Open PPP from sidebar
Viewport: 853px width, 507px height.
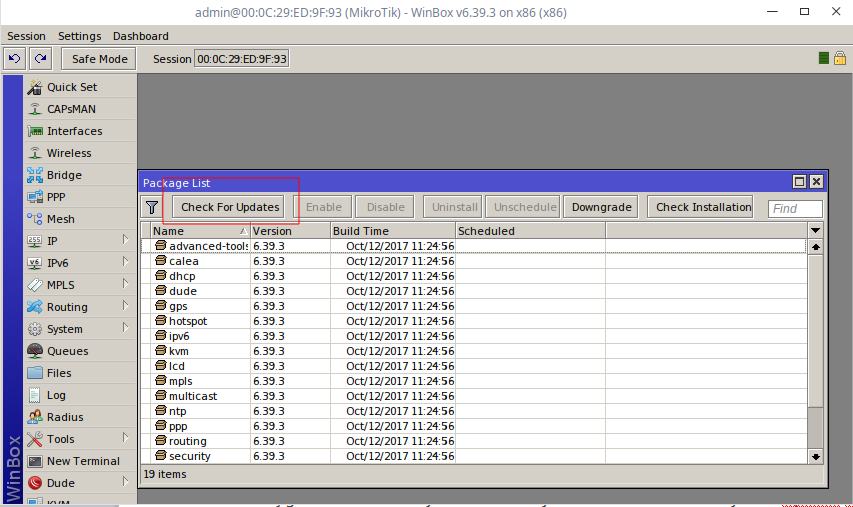[x=80, y=197]
